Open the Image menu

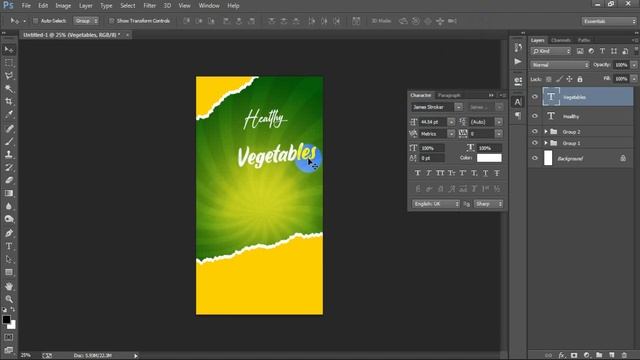[x=63, y=6]
